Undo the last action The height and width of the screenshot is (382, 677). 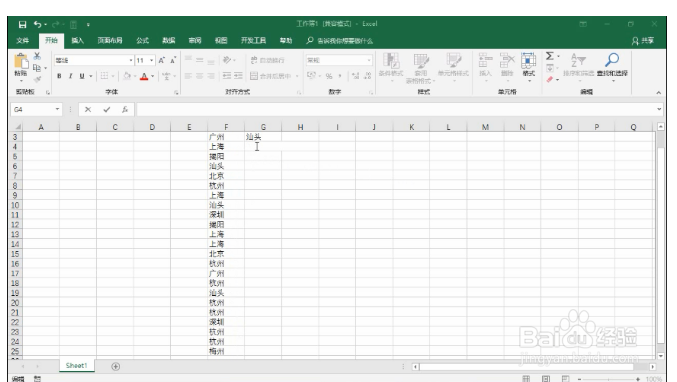coord(38,24)
